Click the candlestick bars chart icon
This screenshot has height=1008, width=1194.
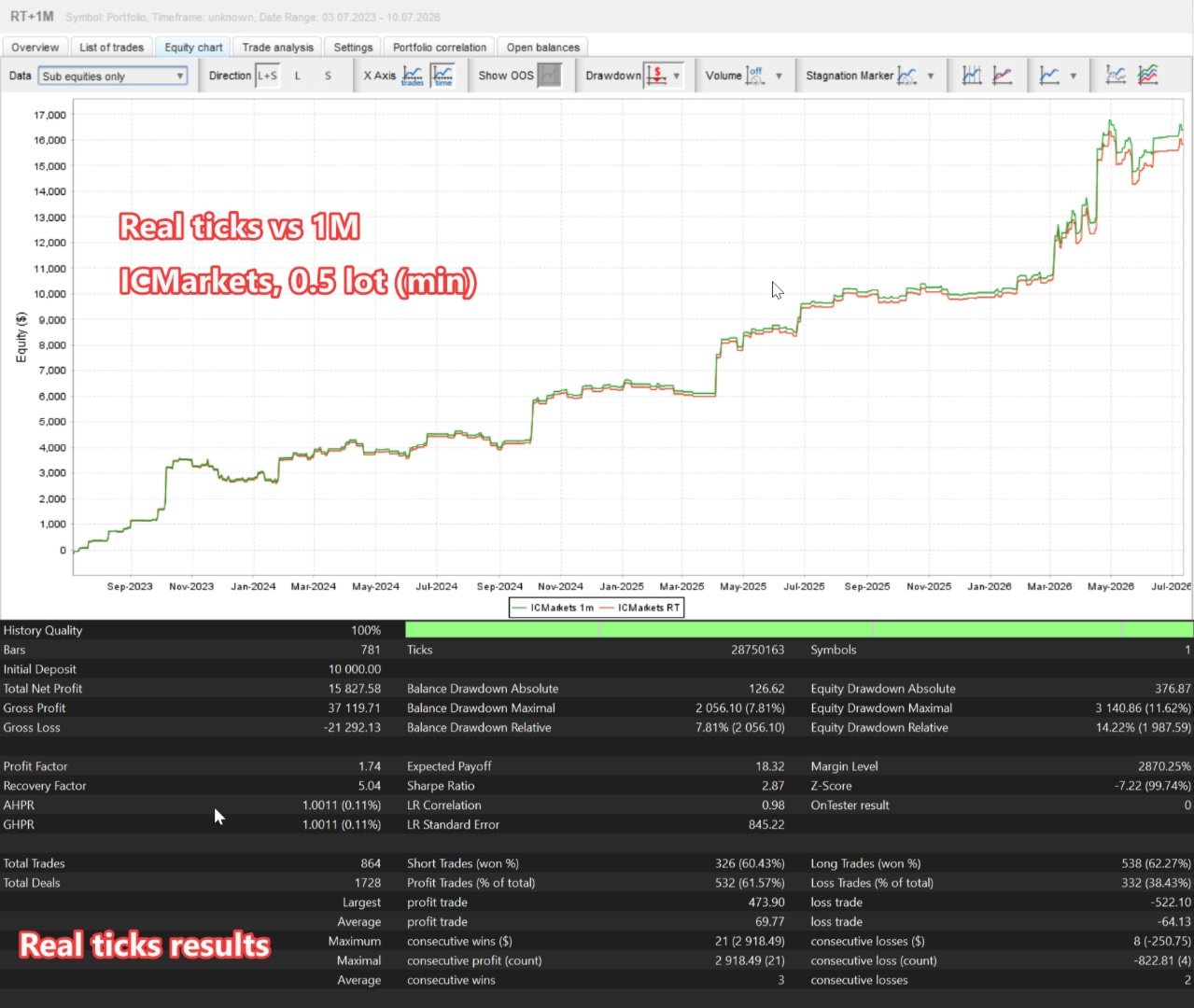pyautogui.click(x=972, y=76)
